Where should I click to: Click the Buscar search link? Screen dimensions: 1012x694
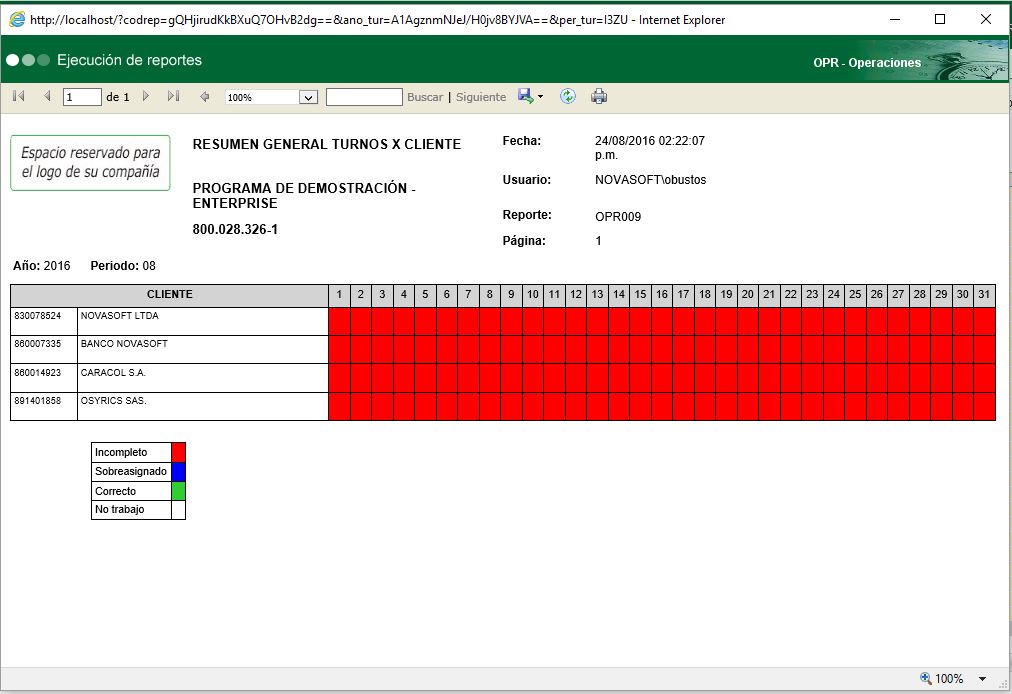tap(425, 98)
